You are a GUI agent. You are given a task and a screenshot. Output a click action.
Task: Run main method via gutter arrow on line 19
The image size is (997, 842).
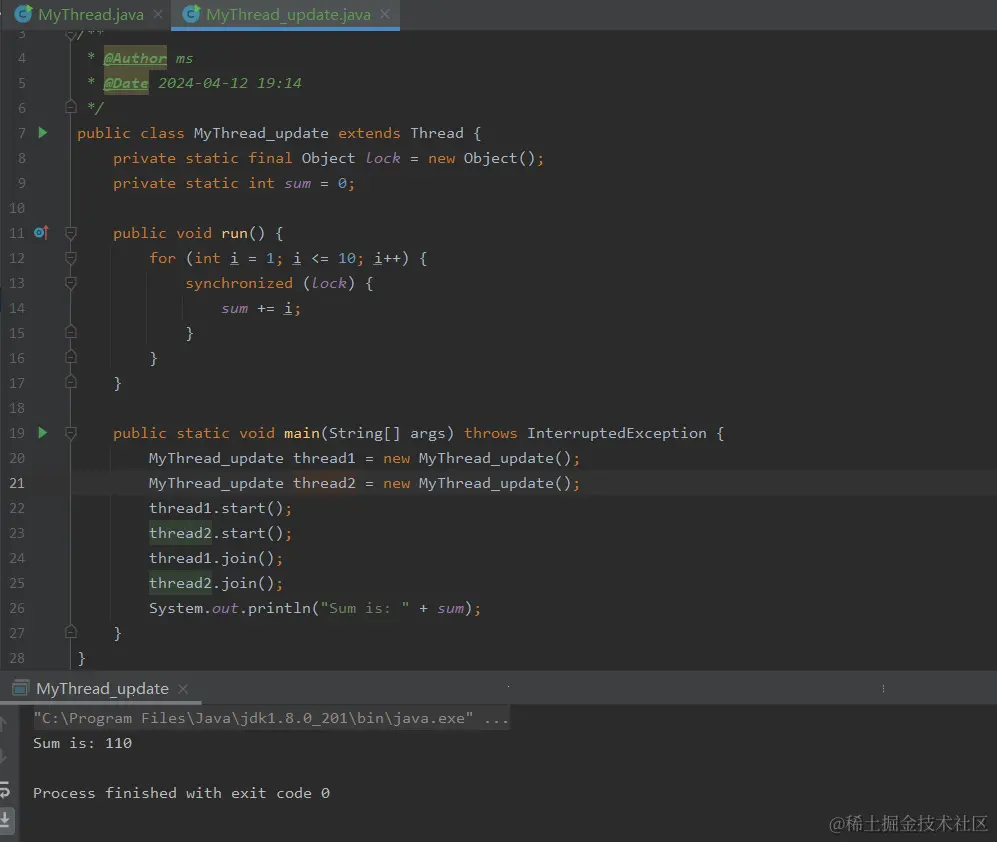coord(43,433)
